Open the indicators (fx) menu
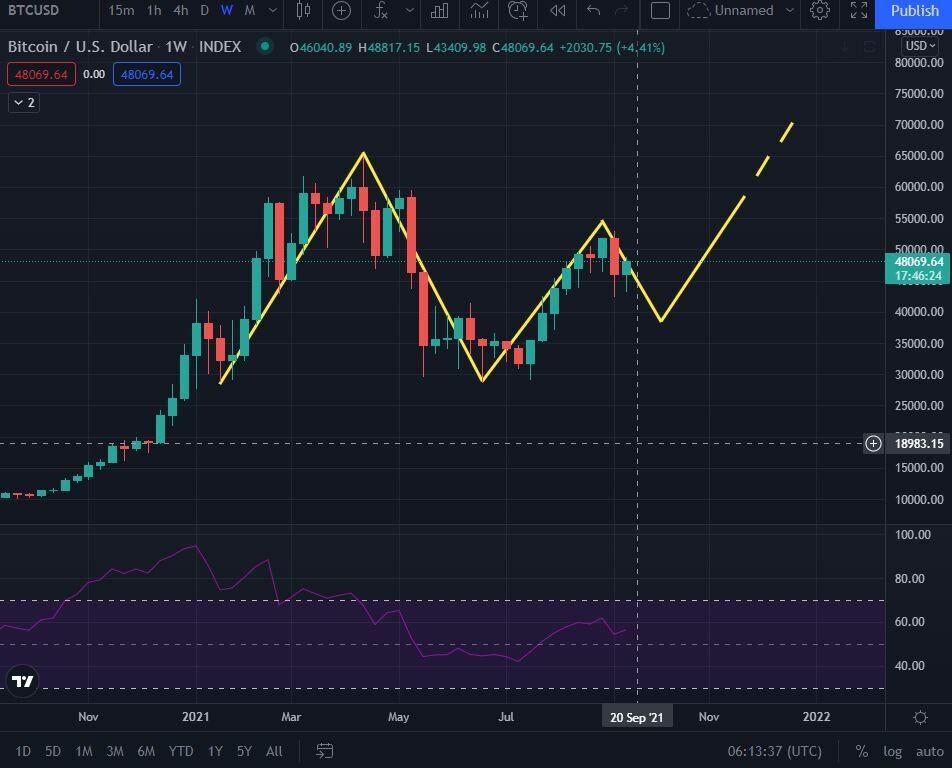 381,11
